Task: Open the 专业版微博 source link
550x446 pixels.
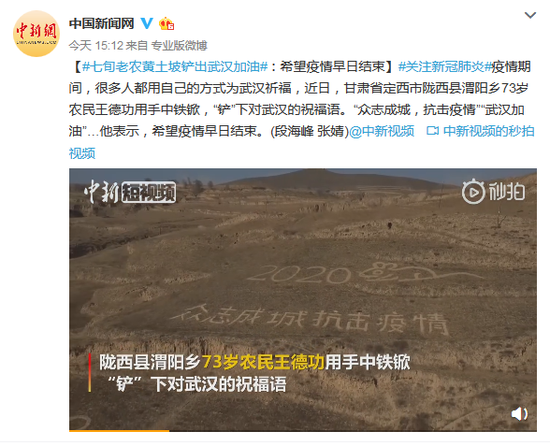Action: 179,45
